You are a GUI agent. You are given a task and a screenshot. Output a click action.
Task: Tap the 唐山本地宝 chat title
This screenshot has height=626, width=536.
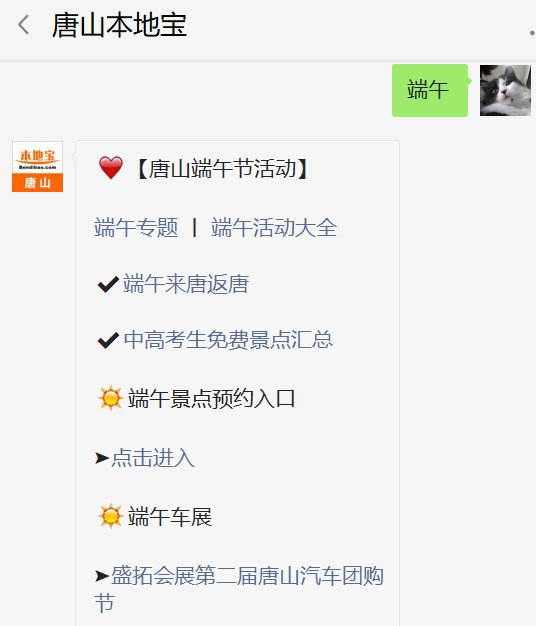(119, 25)
